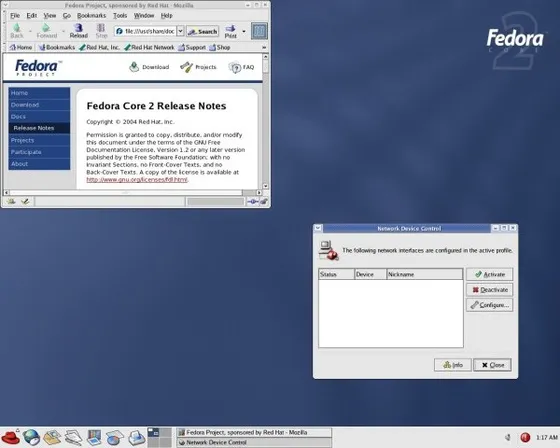Open the Shop bookmark folder
This screenshot has height=448, width=560.
220,47
